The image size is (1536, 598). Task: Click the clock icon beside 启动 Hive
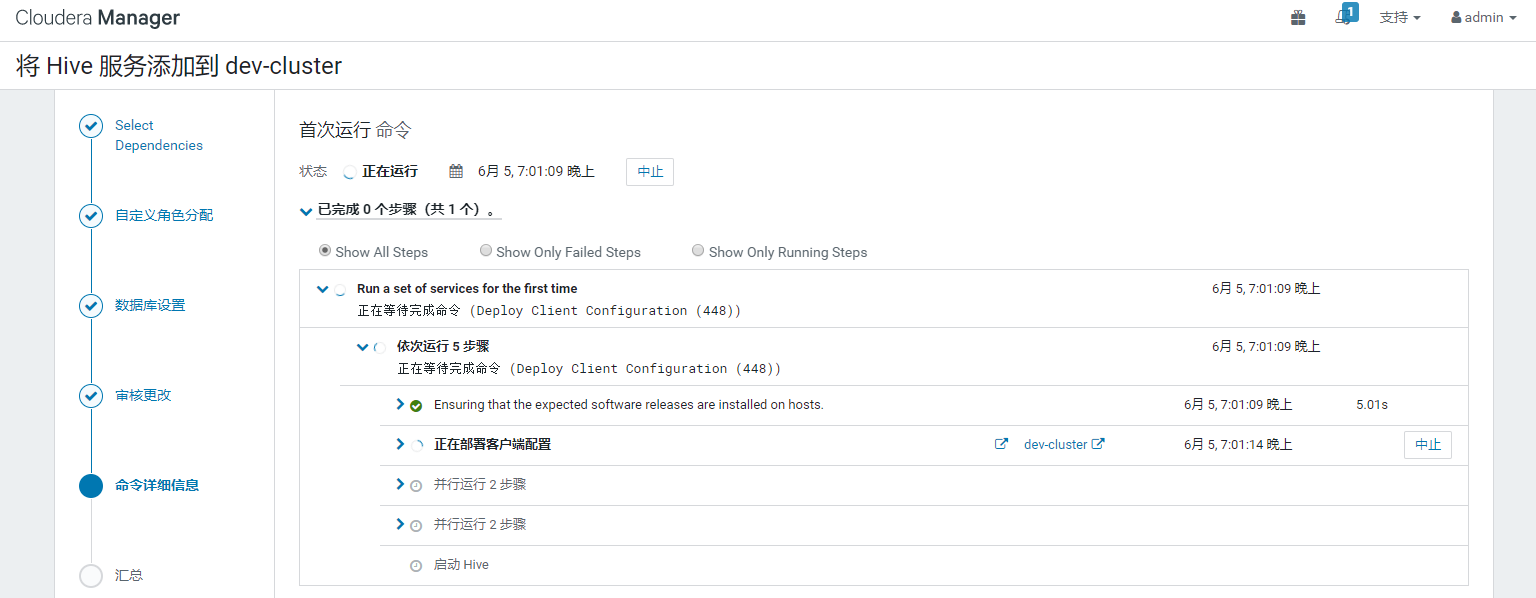coord(416,566)
